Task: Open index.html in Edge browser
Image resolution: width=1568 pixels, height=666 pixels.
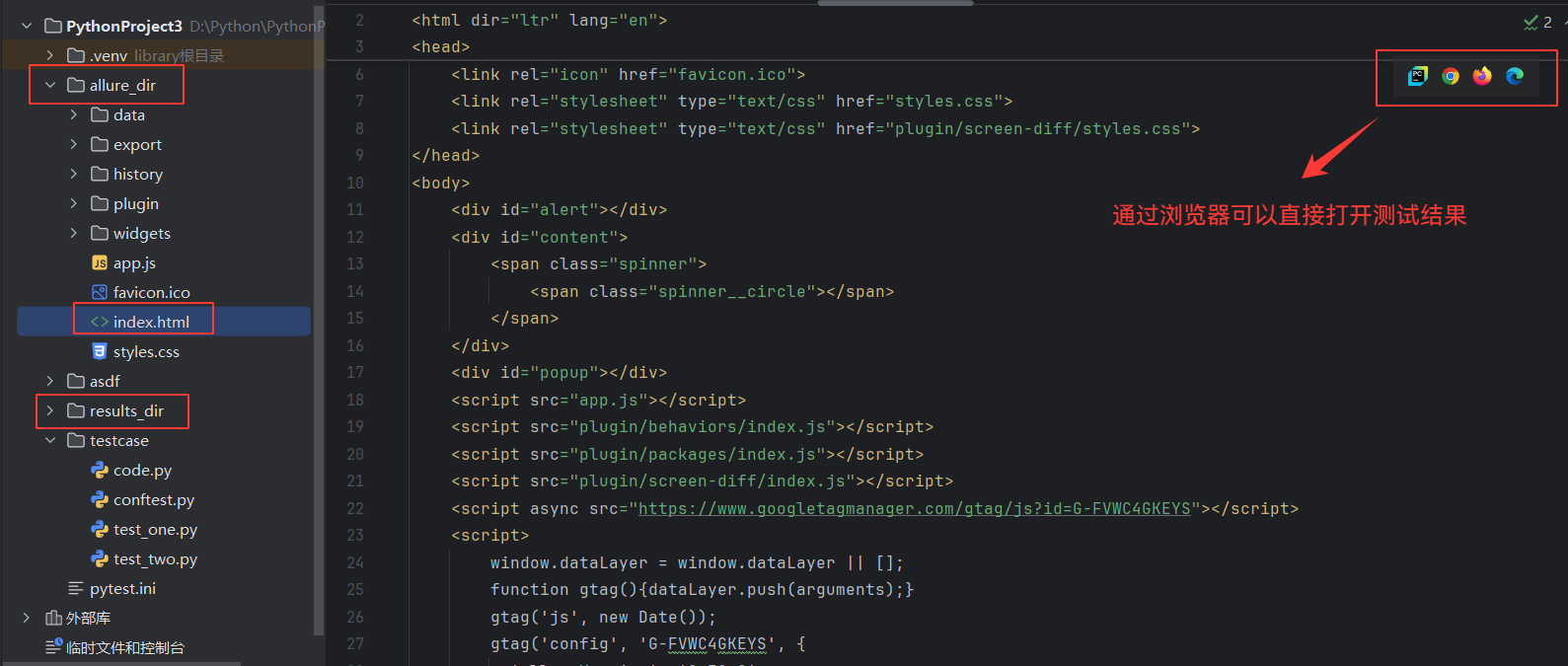Action: [1515, 76]
